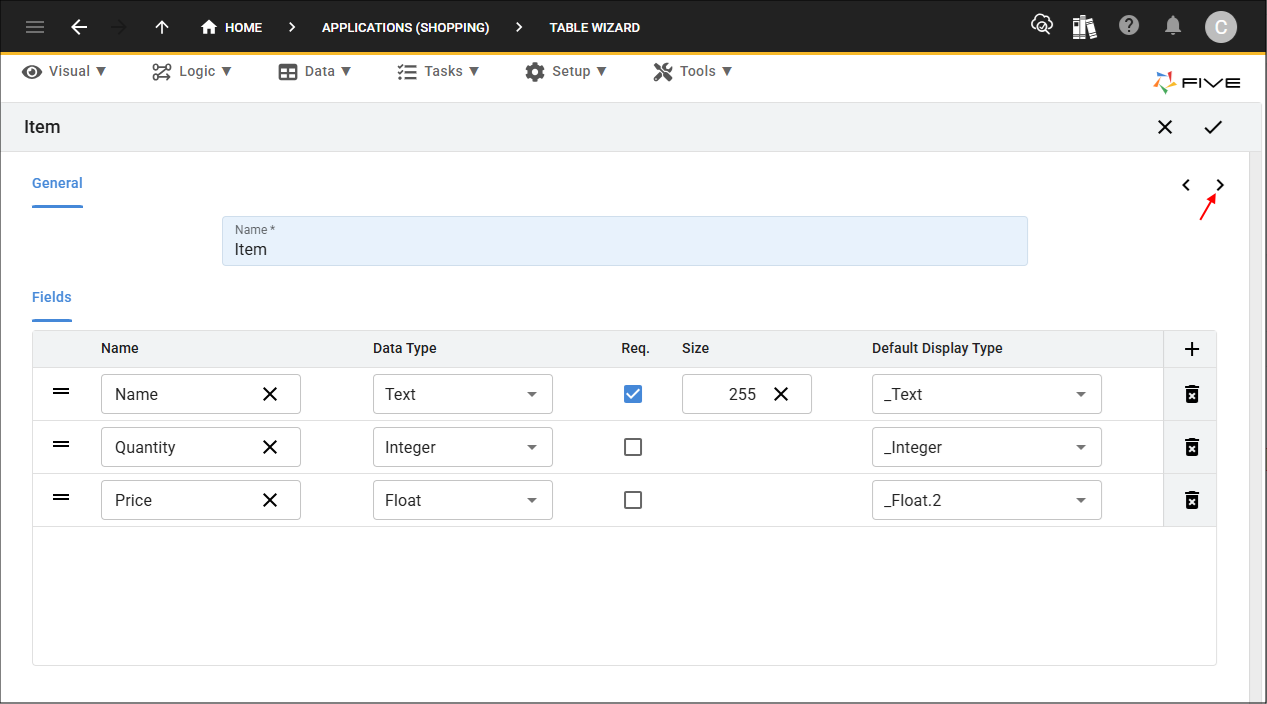The width and height of the screenshot is (1267, 704).
Task: Click the next arrow chevron
Action: click(1220, 185)
